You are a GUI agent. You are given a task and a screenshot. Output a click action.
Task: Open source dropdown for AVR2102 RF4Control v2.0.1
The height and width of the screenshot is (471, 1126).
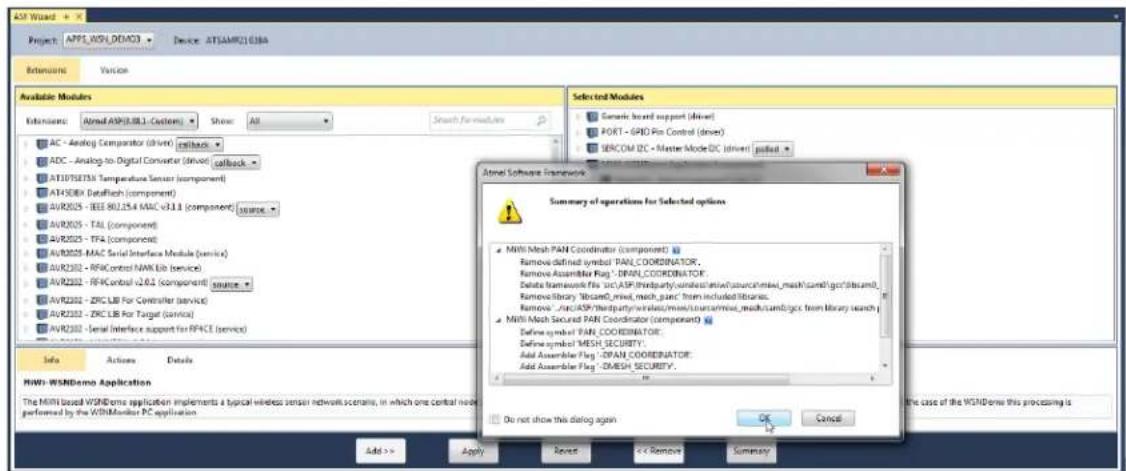point(231,285)
